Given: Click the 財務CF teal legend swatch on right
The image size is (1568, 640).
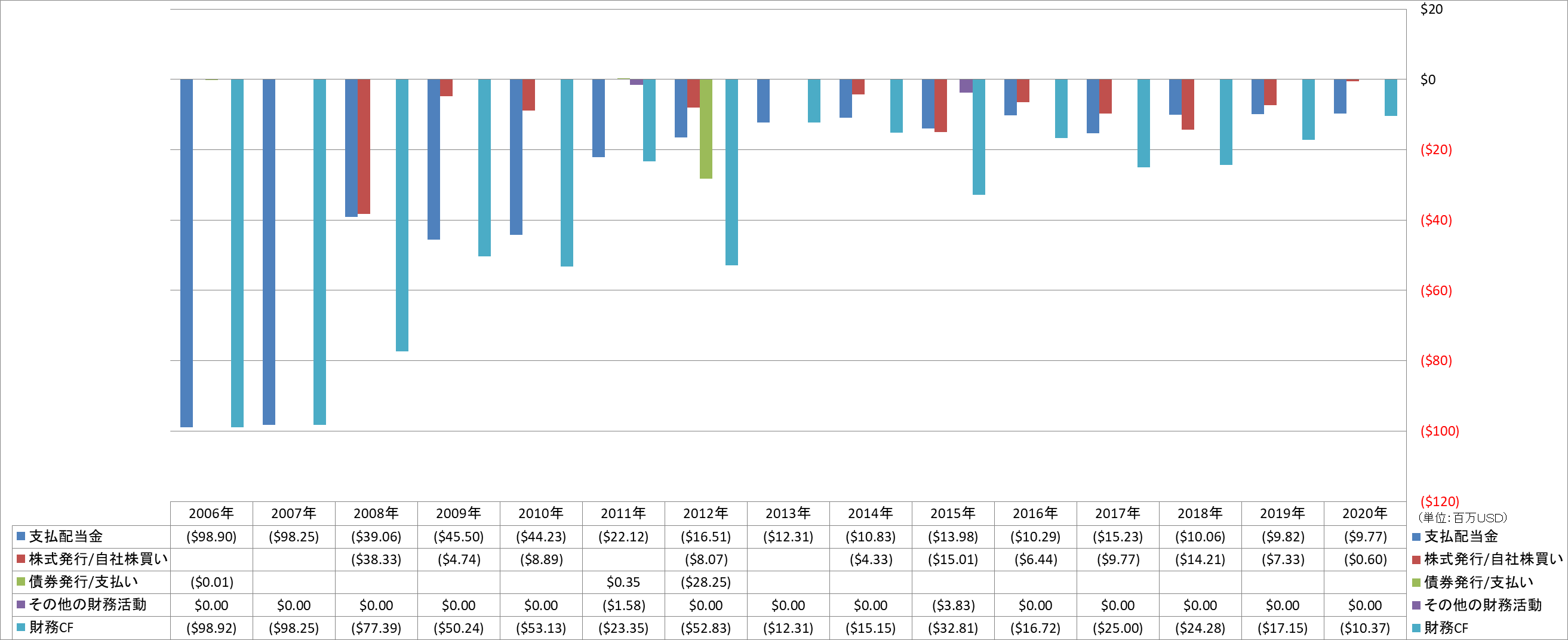Looking at the screenshot, I should pyautogui.click(x=1416, y=628).
